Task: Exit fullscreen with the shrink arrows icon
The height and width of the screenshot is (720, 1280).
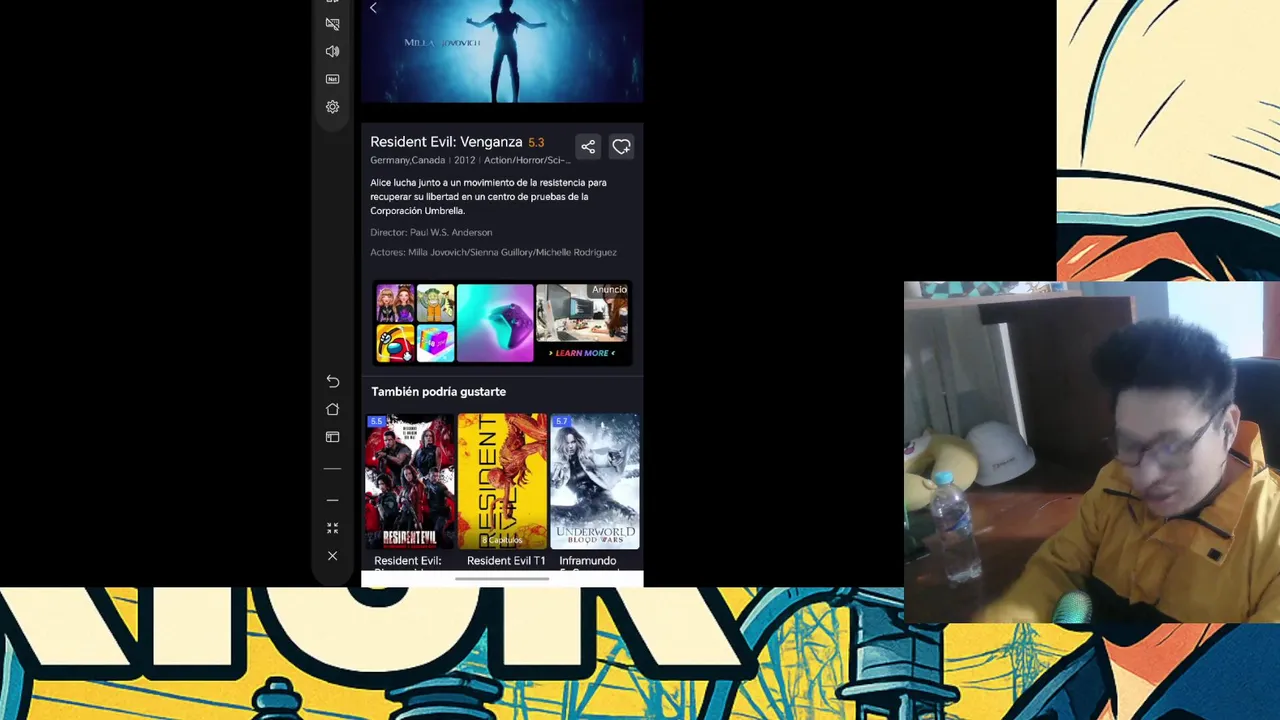Action: (x=332, y=528)
